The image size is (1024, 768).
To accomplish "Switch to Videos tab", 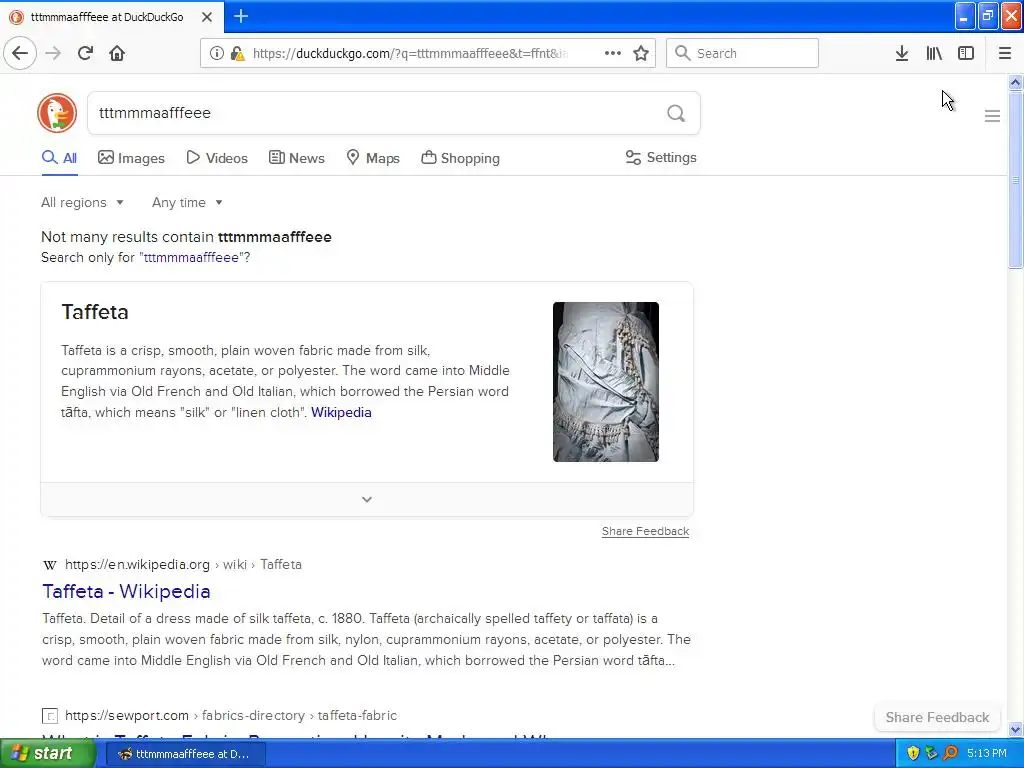I will coord(217,158).
